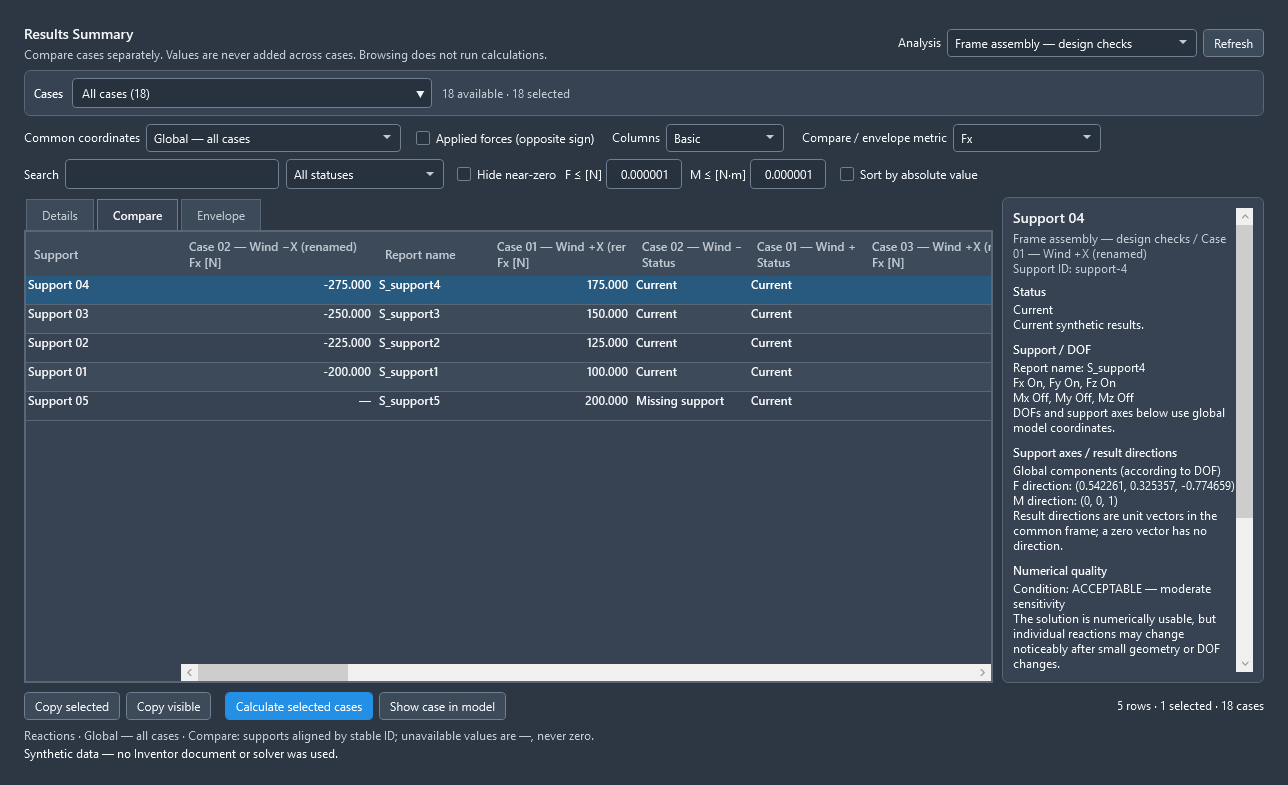
Task: Click the Refresh button
Action: coord(1233,43)
